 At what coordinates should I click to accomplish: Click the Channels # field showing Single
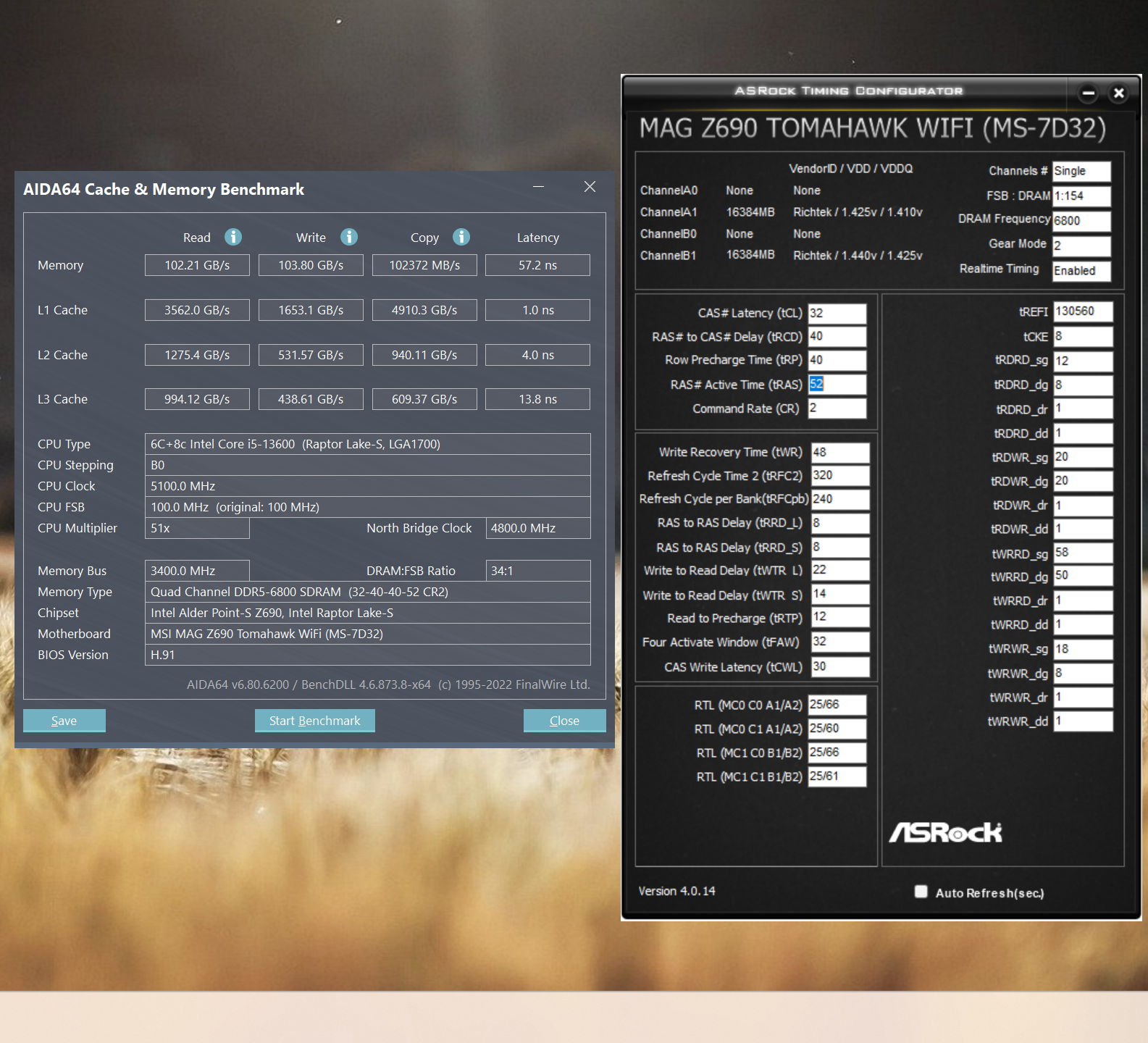coord(1081,171)
